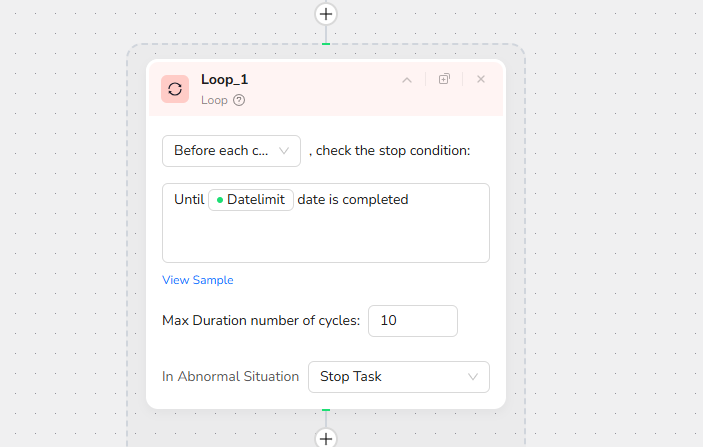Click the plus button above the loop
The image size is (703, 447).
coord(326,14)
